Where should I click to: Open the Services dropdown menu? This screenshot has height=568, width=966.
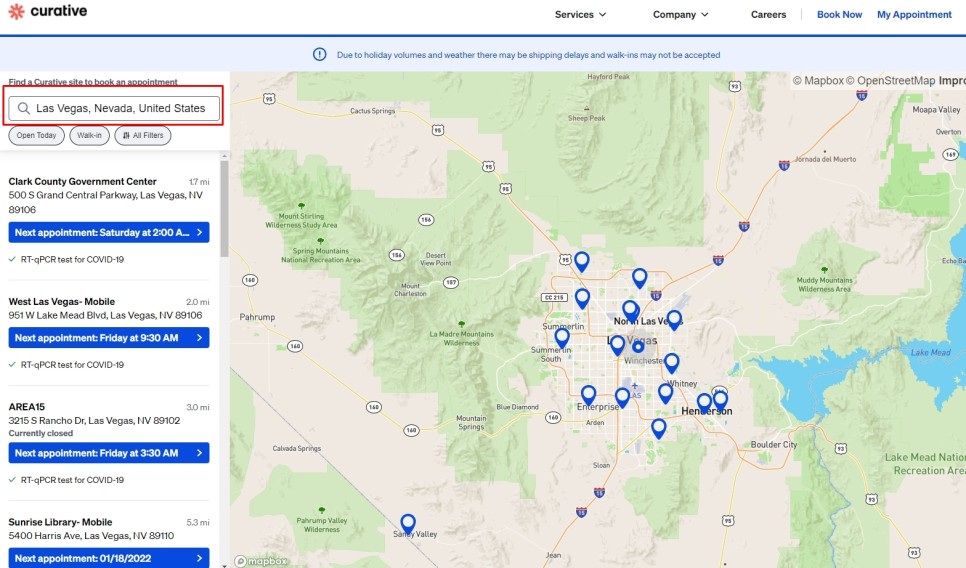[x=580, y=15]
